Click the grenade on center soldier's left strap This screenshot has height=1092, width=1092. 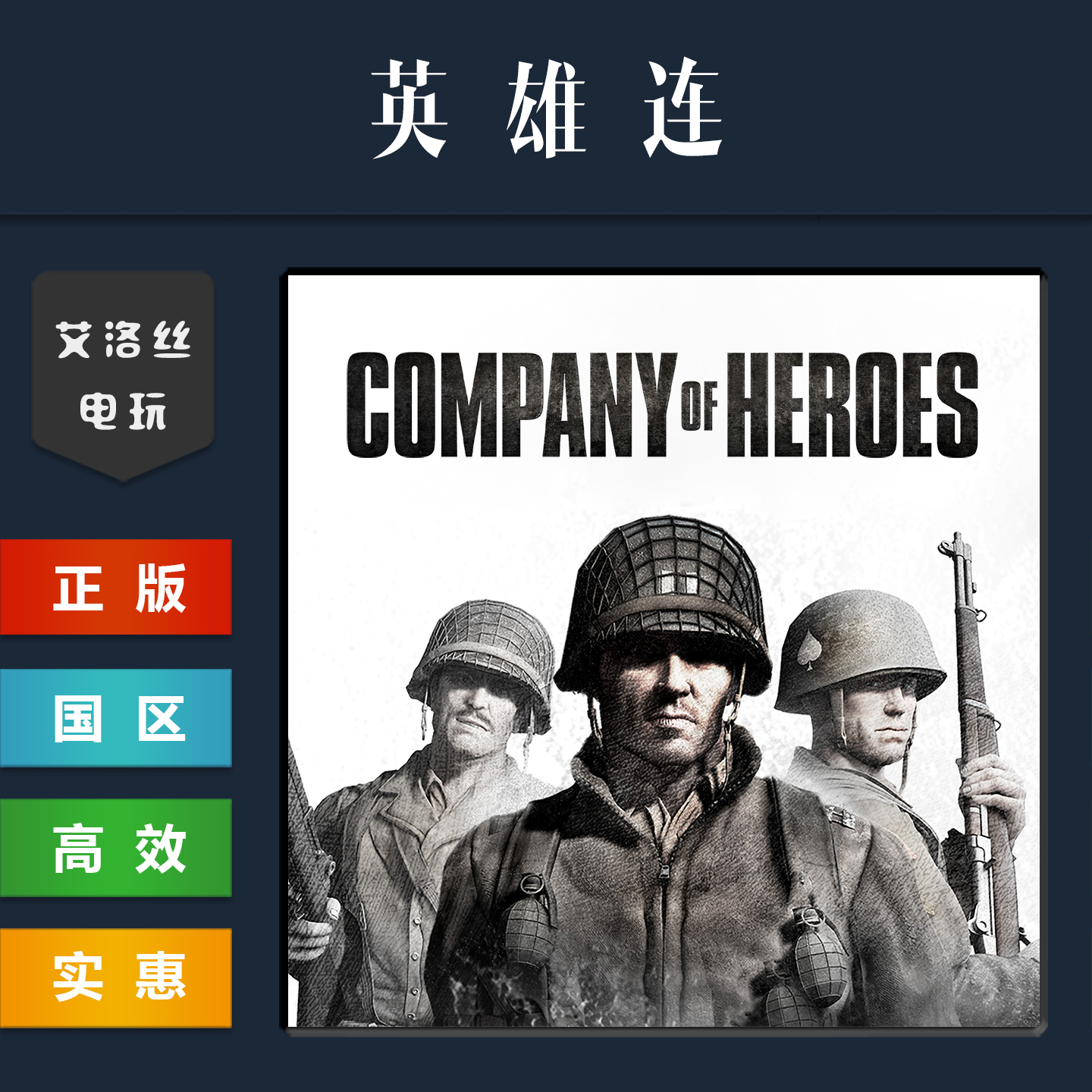pos(530,921)
